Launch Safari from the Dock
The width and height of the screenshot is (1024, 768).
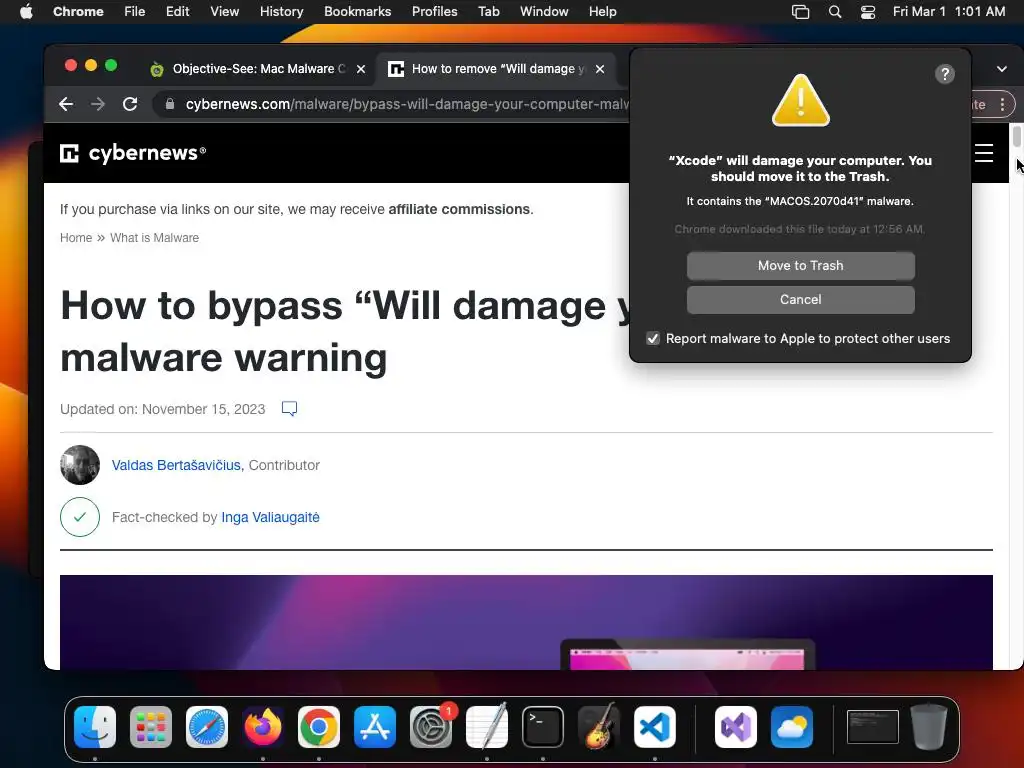pyautogui.click(x=207, y=727)
